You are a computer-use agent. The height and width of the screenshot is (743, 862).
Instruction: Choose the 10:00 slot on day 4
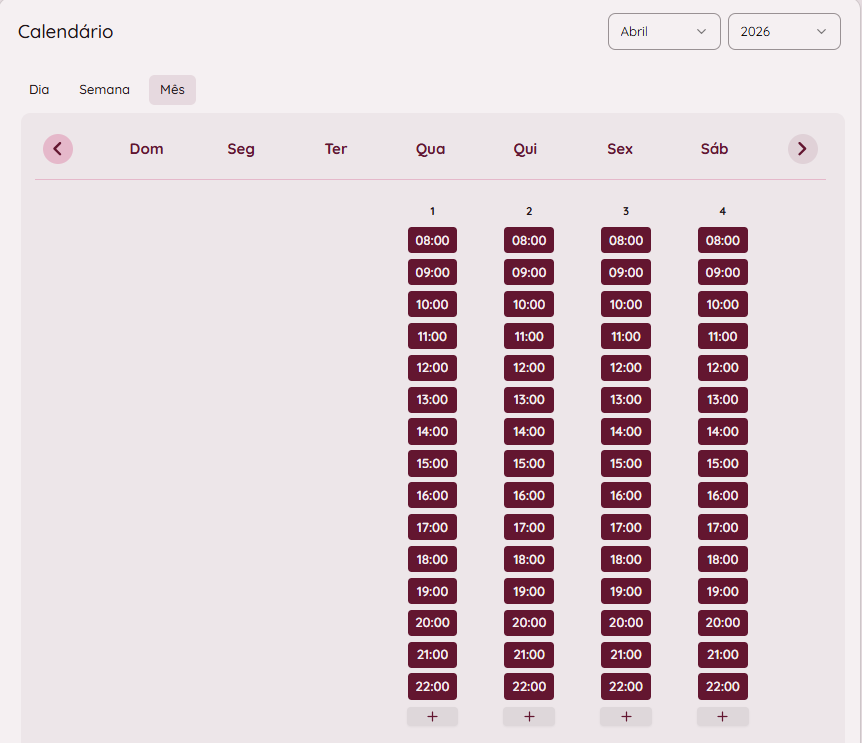[x=723, y=304]
